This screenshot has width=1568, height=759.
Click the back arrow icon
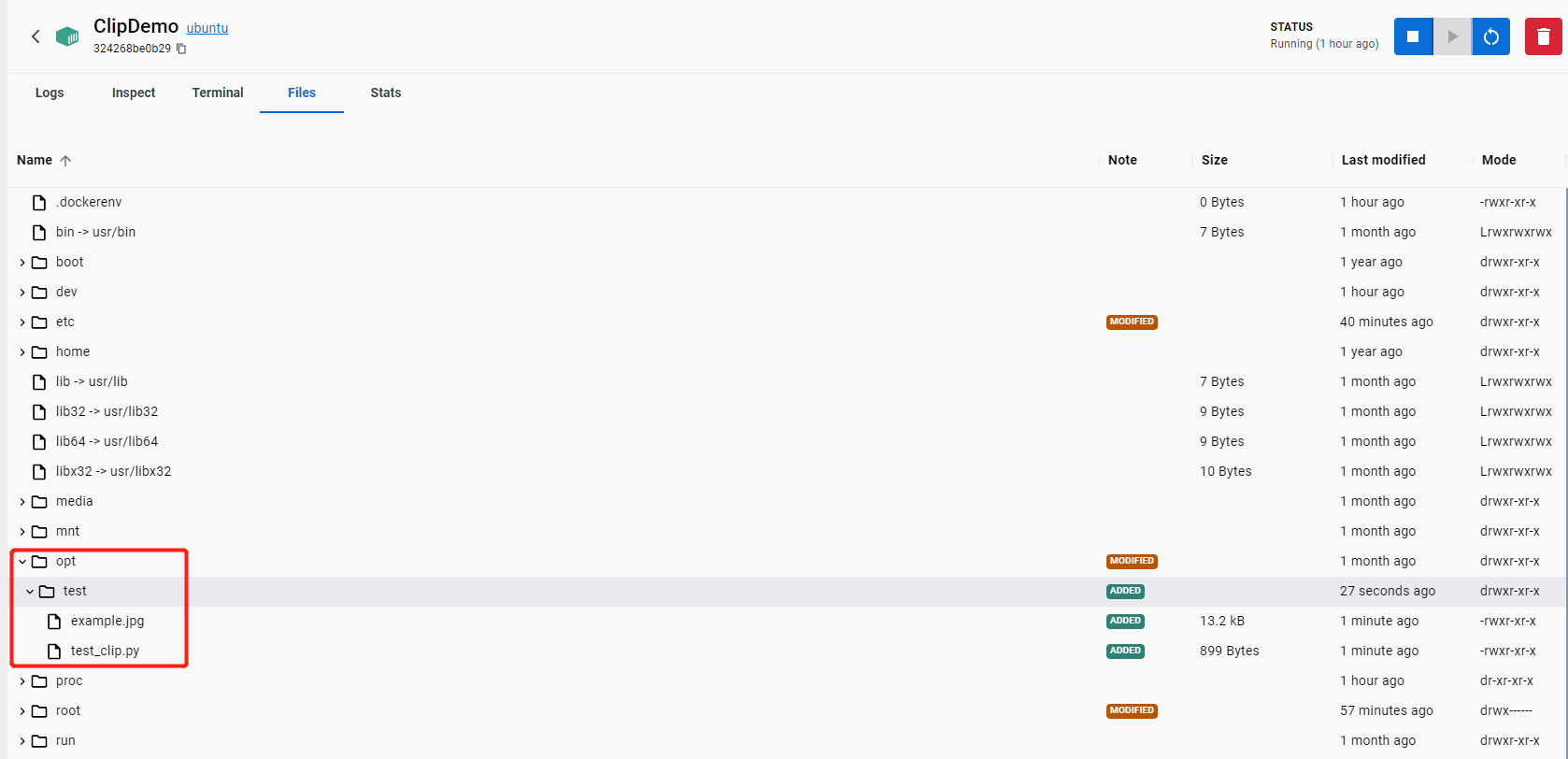click(x=36, y=36)
